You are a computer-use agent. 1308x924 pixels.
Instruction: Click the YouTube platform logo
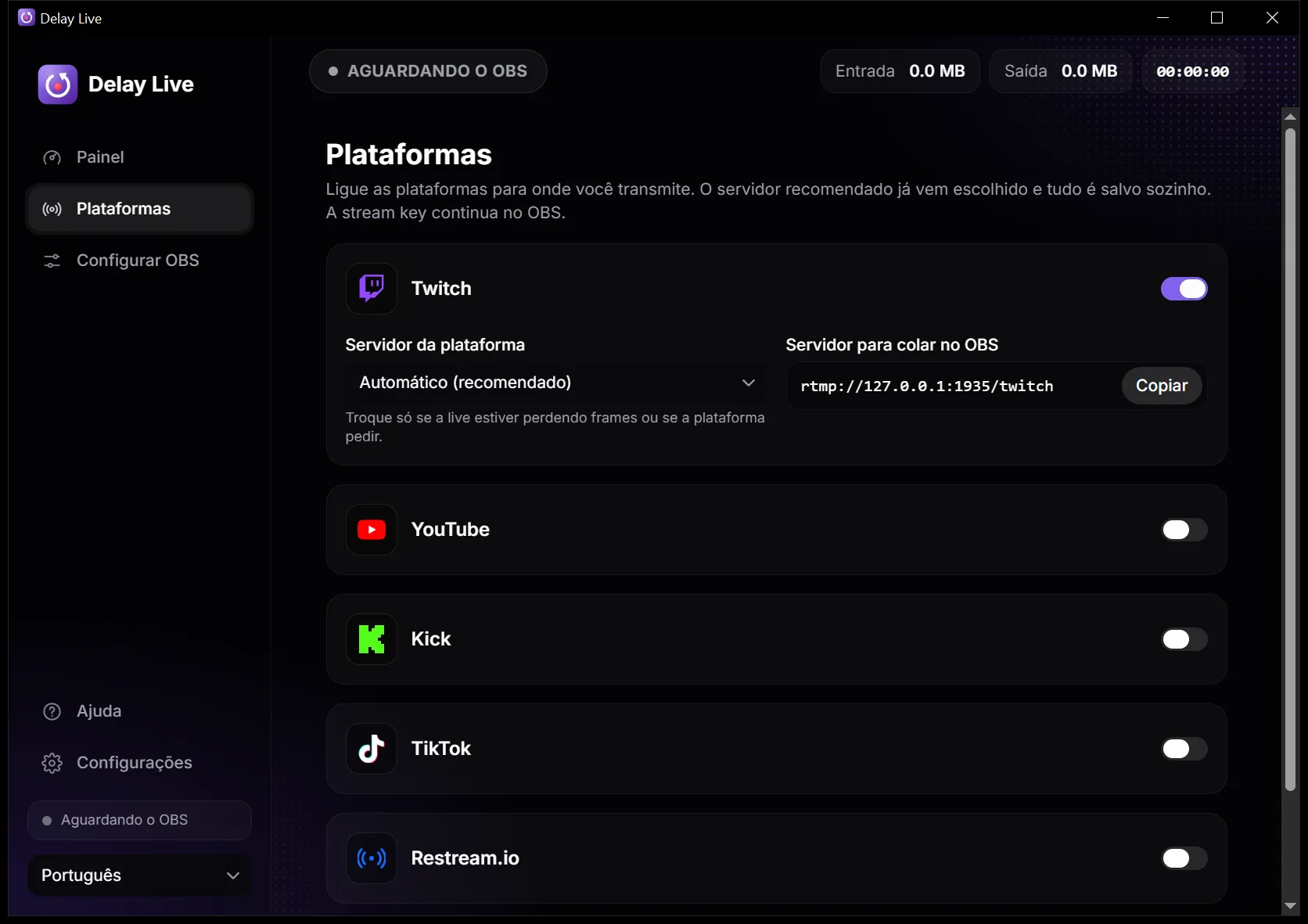tap(372, 530)
